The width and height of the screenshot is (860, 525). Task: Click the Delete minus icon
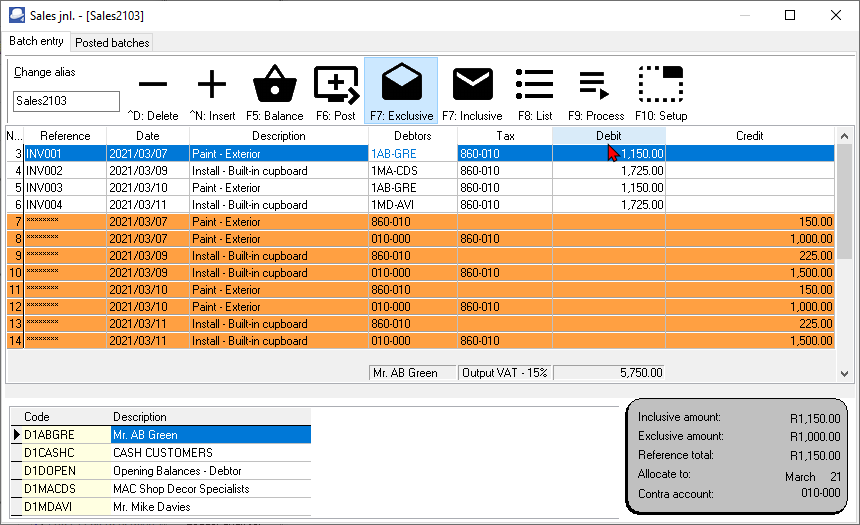pos(153,84)
